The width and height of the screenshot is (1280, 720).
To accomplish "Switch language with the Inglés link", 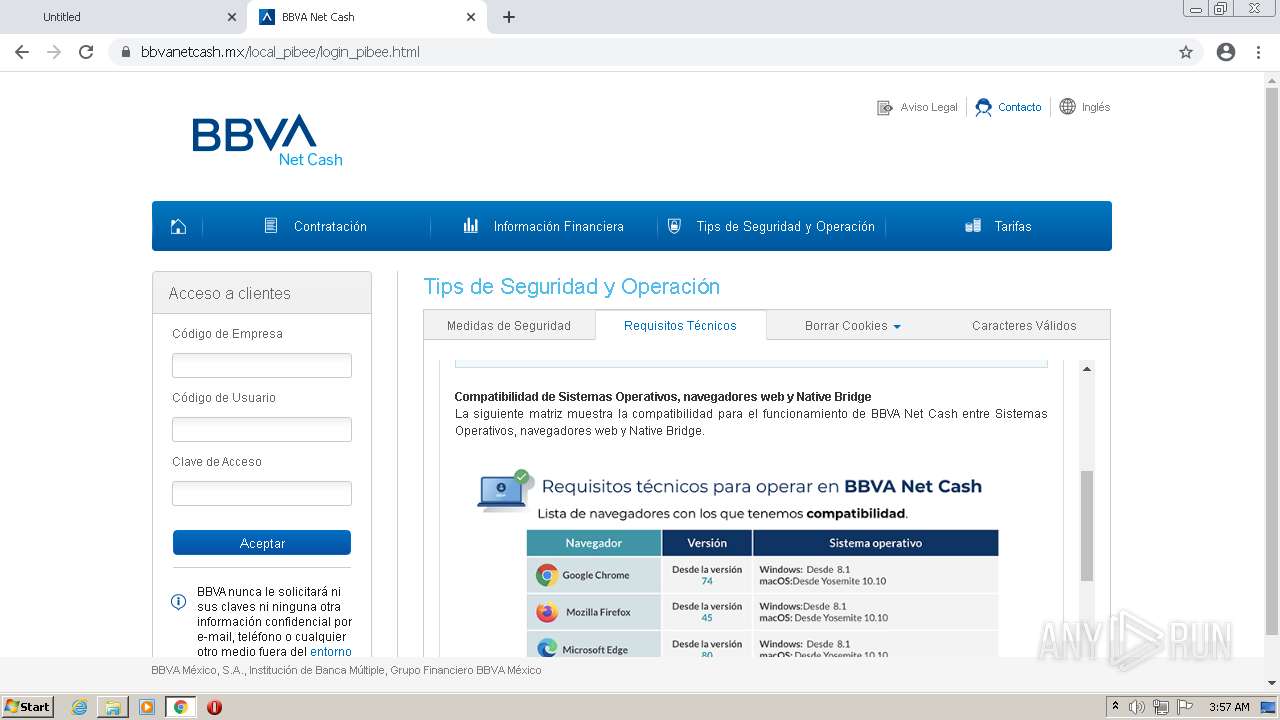I will point(1096,107).
